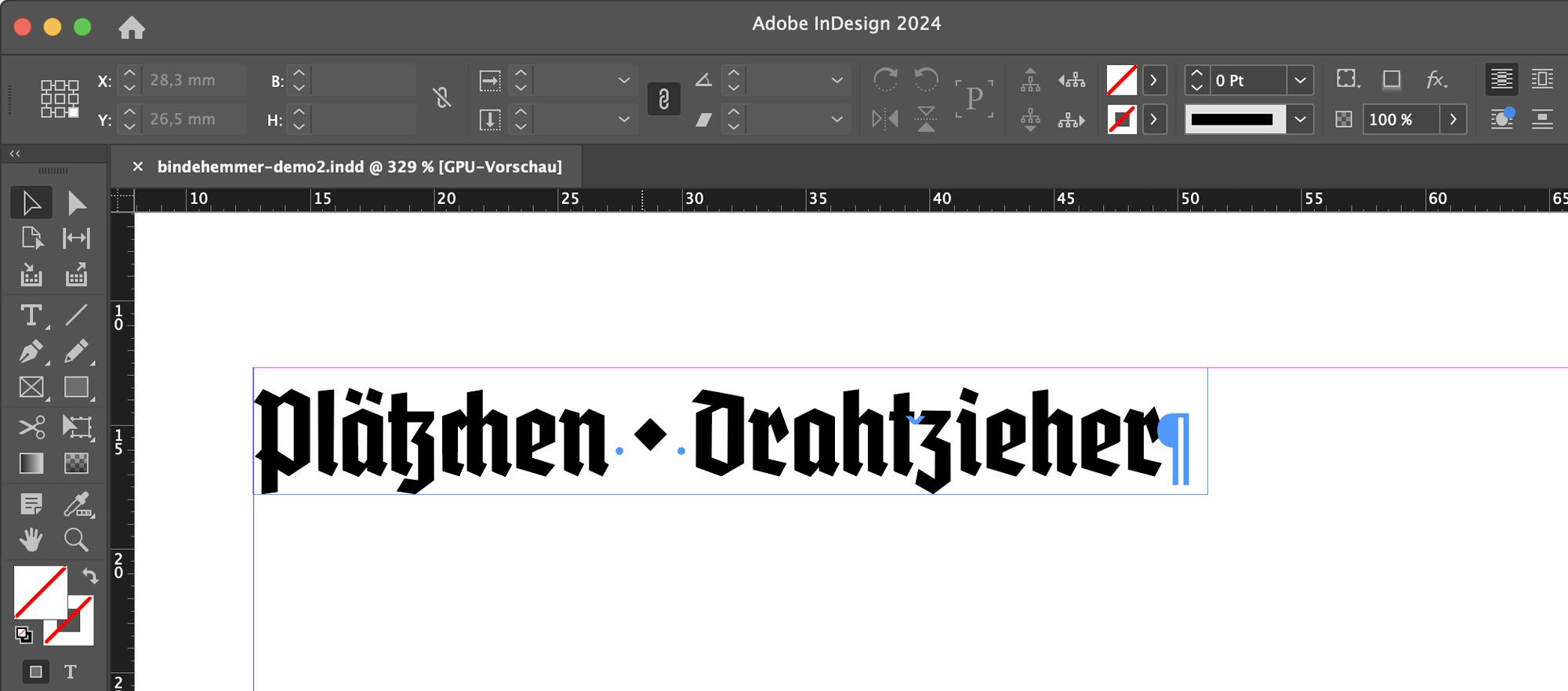Increase stroke weight with stepper
Image resolution: width=1568 pixels, height=691 pixels.
point(1196,73)
